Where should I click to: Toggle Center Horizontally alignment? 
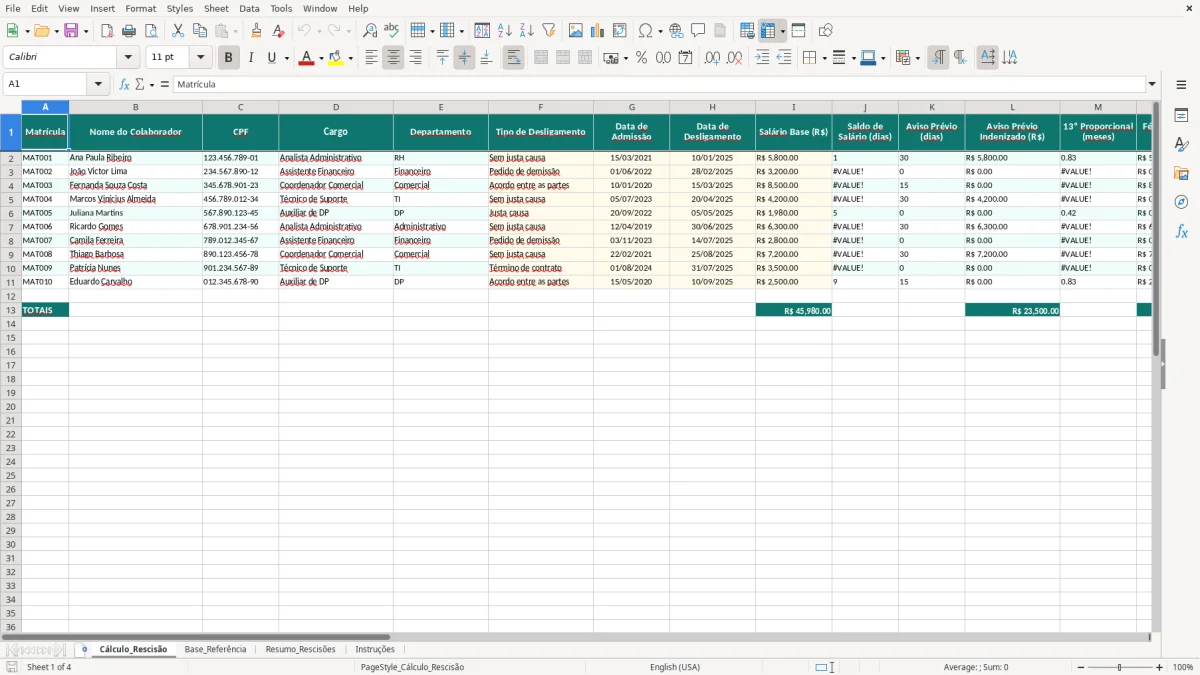tap(393, 58)
